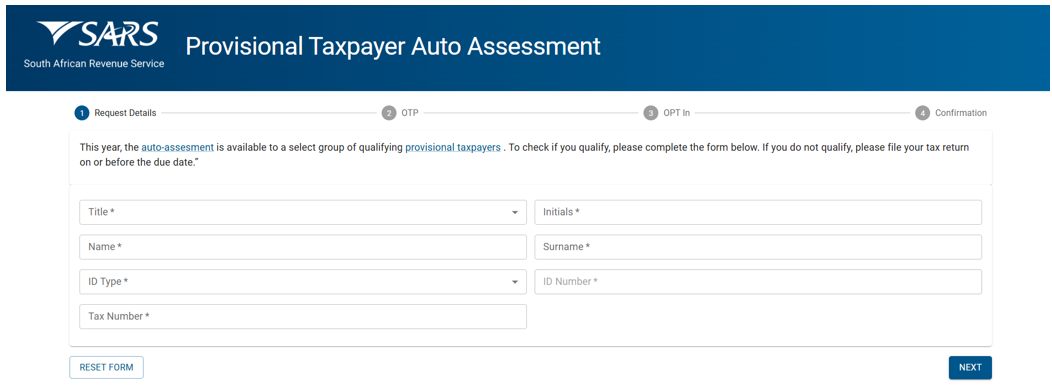Open the Title dropdown
Screen dimensions: 1052x390
303,212
